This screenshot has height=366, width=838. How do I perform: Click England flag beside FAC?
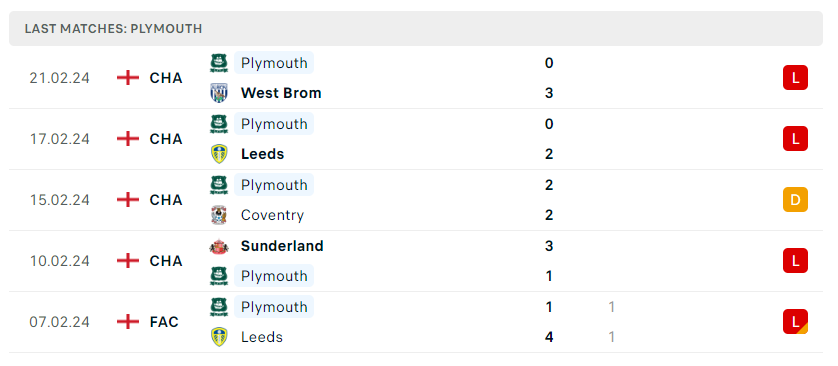click(x=128, y=322)
